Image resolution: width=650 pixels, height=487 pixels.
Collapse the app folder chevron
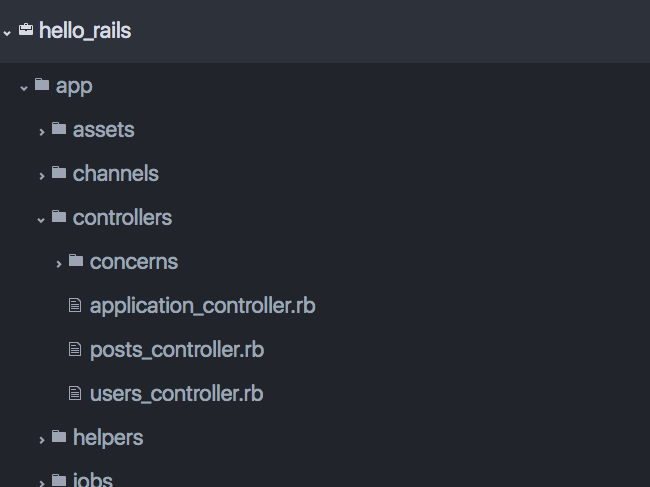[24, 87]
